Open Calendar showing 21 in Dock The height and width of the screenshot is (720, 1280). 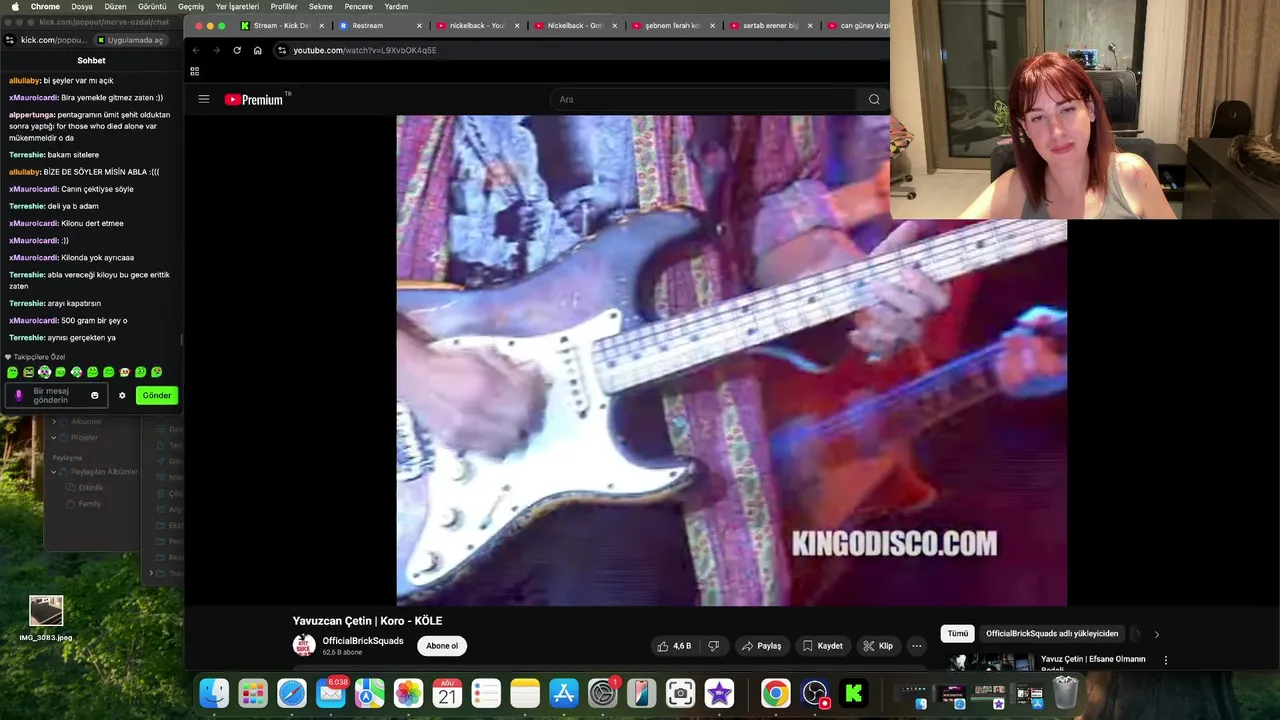tap(447, 693)
